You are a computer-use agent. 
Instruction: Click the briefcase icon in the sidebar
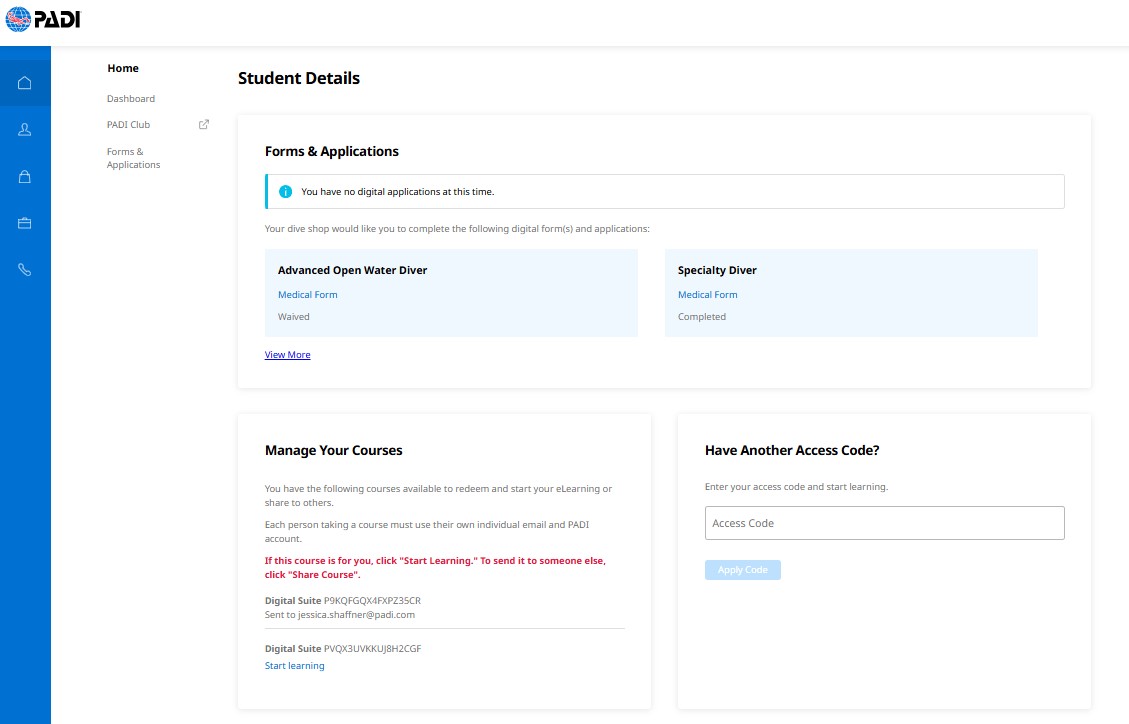[x=25, y=223]
